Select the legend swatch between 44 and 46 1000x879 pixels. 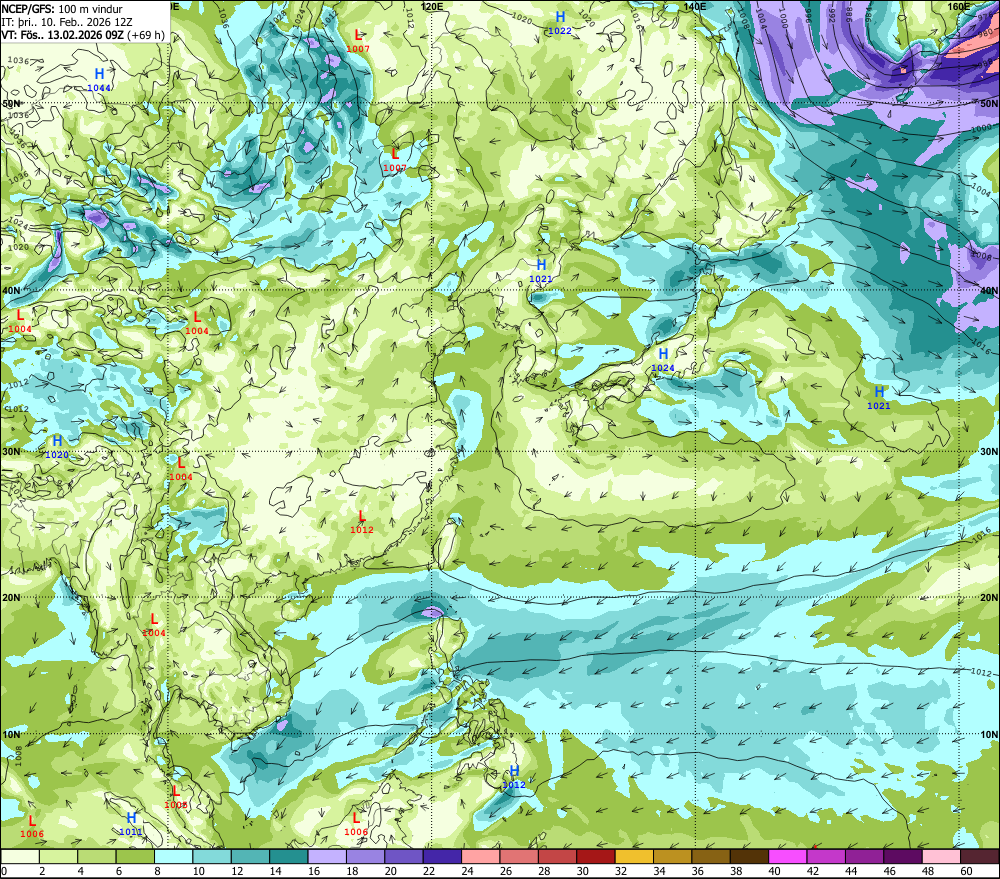[x=864, y=857]
